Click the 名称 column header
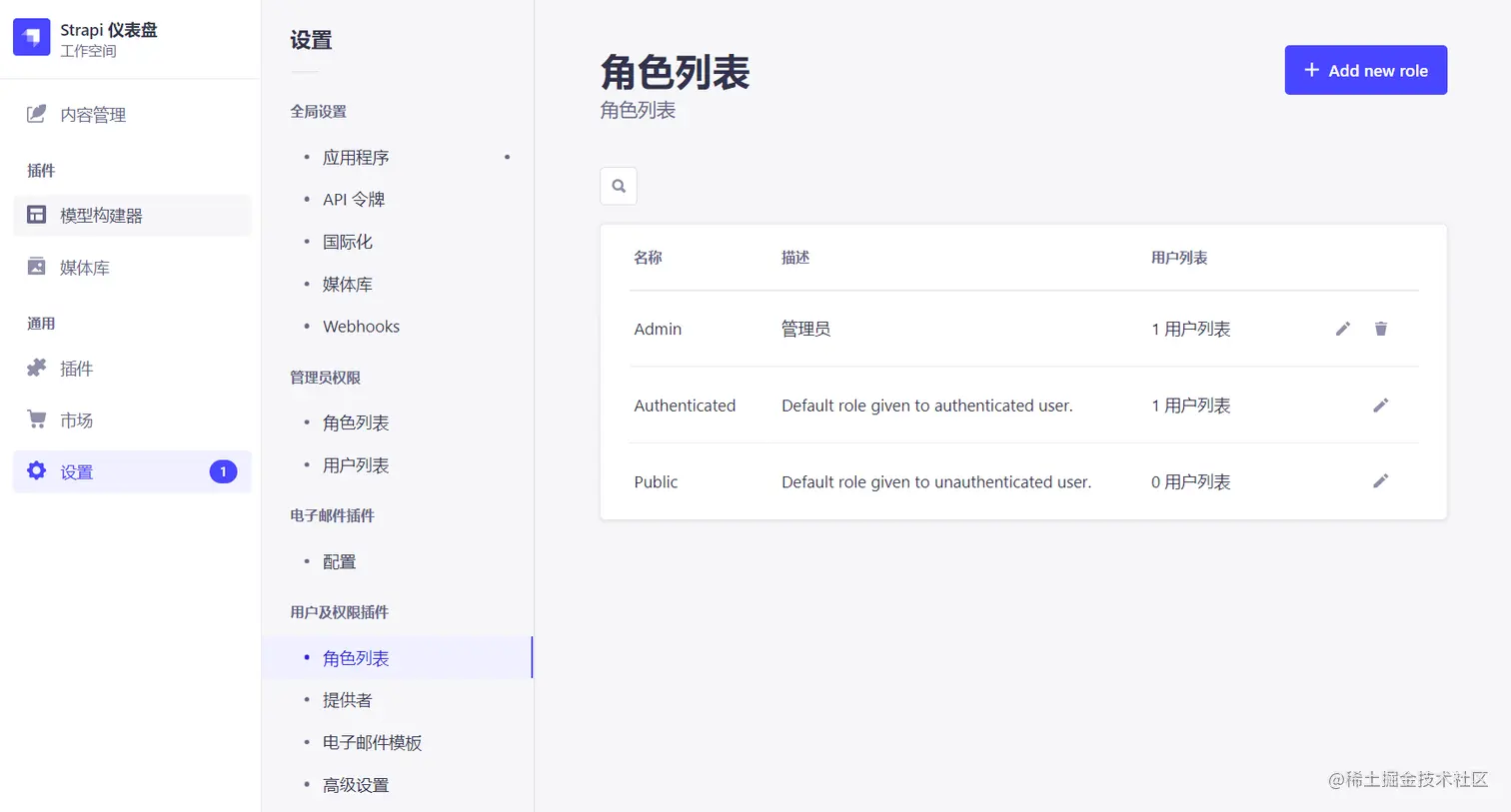Screen dimensions: 1511x812 point(648,258)
